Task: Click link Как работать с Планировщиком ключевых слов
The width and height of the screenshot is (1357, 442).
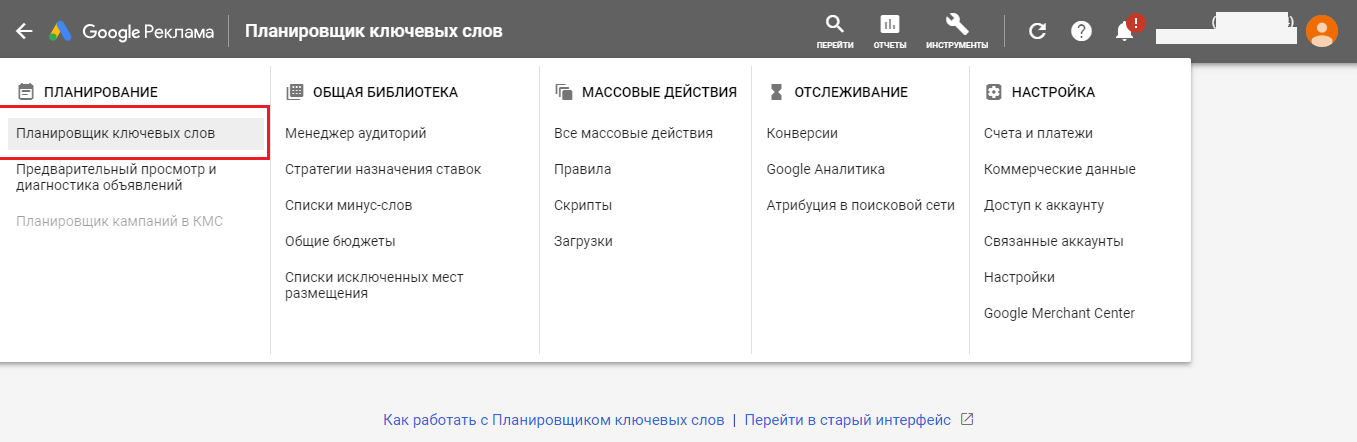Action: click(x=553, y=420)
